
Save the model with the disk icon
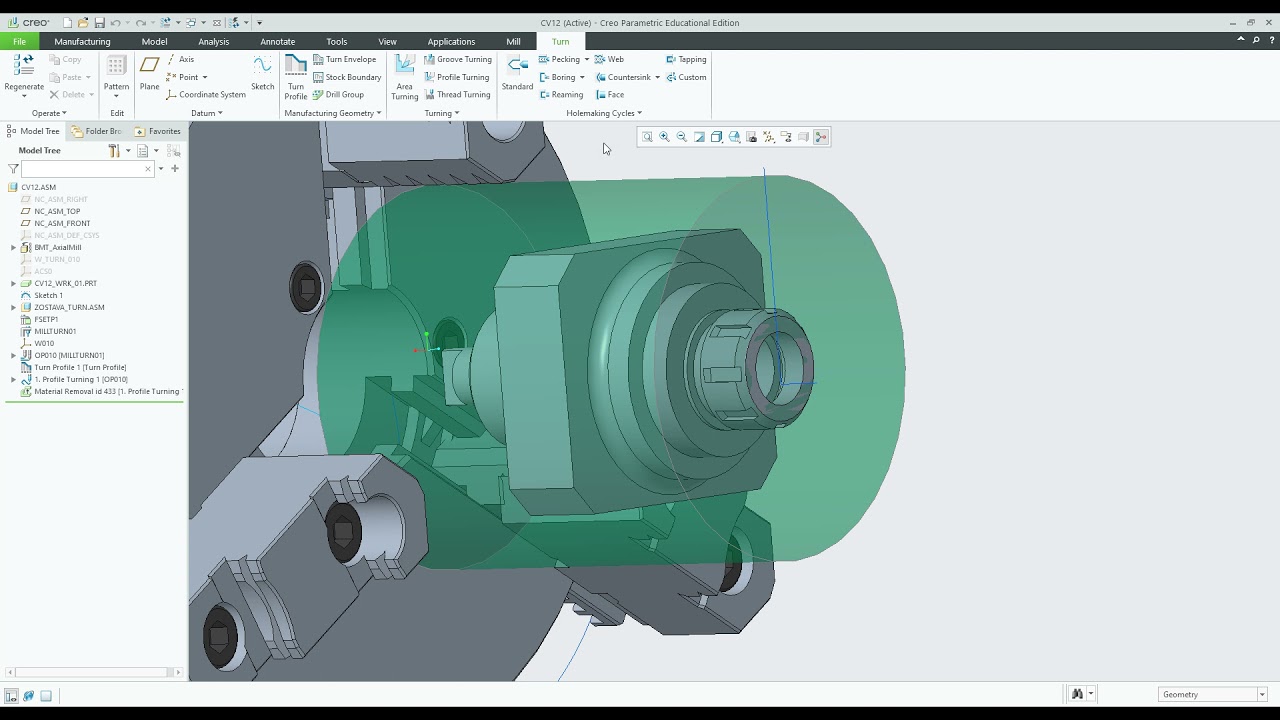click(99, 22)
